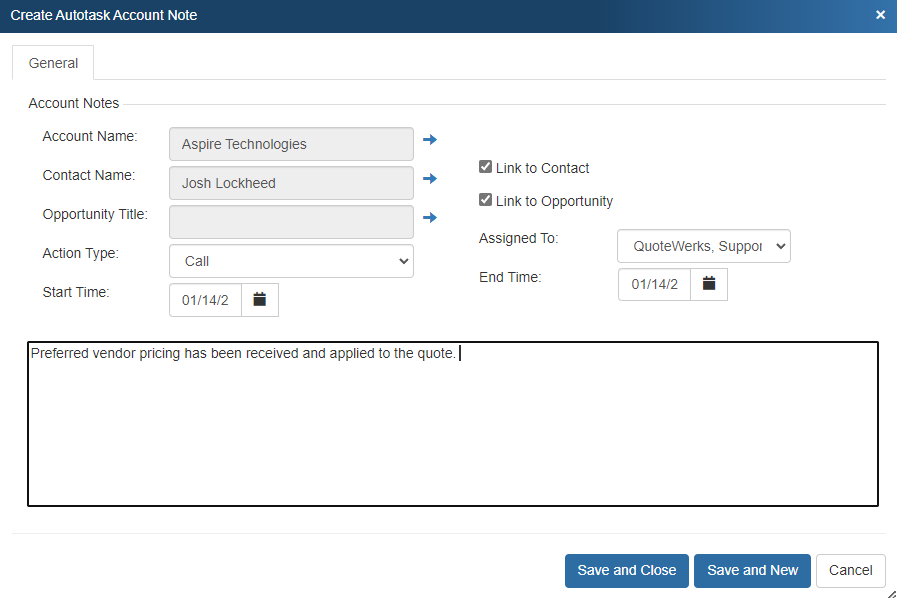Cancel the account note creation

pos(850,570)
